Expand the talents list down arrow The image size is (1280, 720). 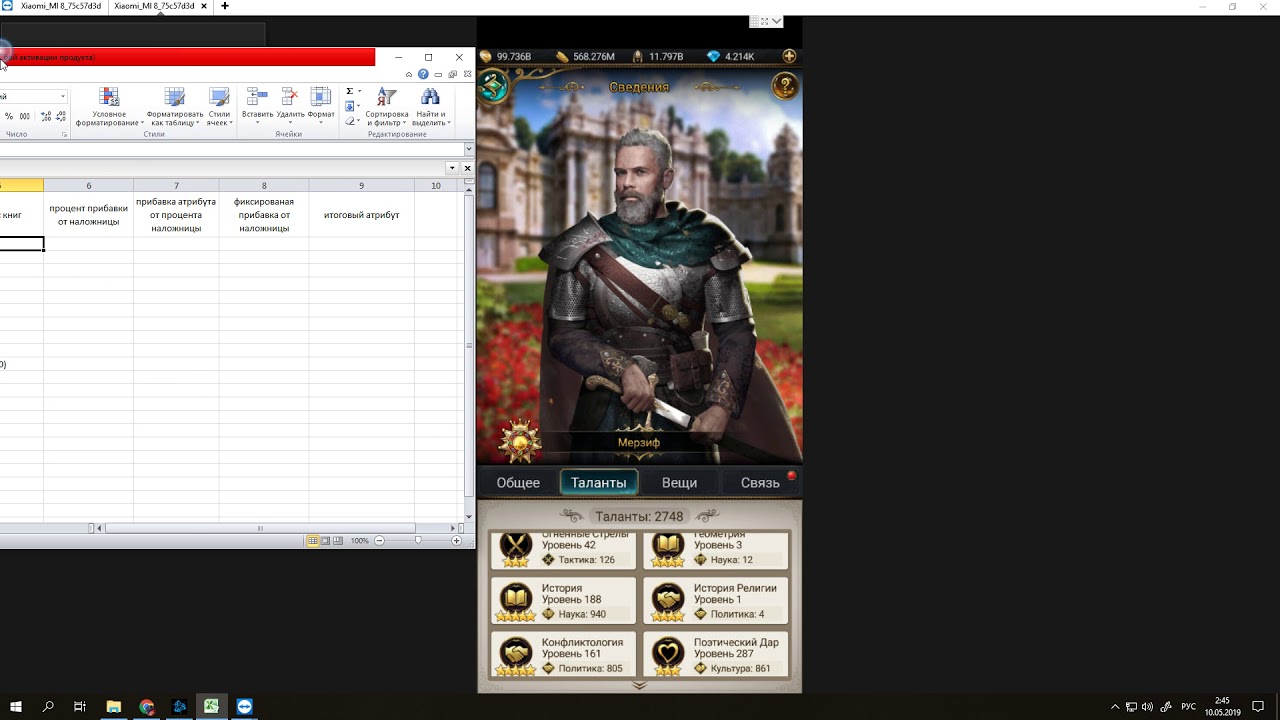[x=639, y=686]
